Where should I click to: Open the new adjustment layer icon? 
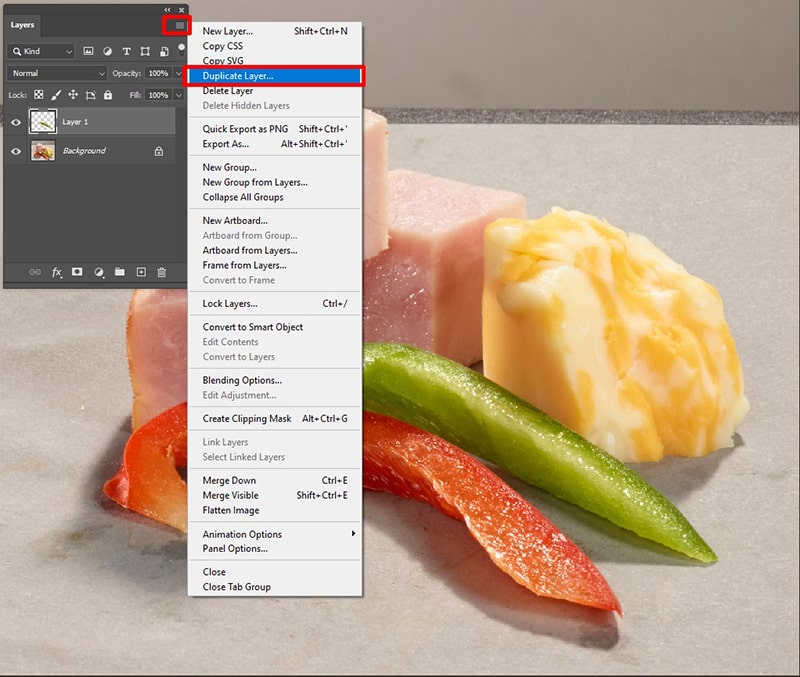point(98,272)
